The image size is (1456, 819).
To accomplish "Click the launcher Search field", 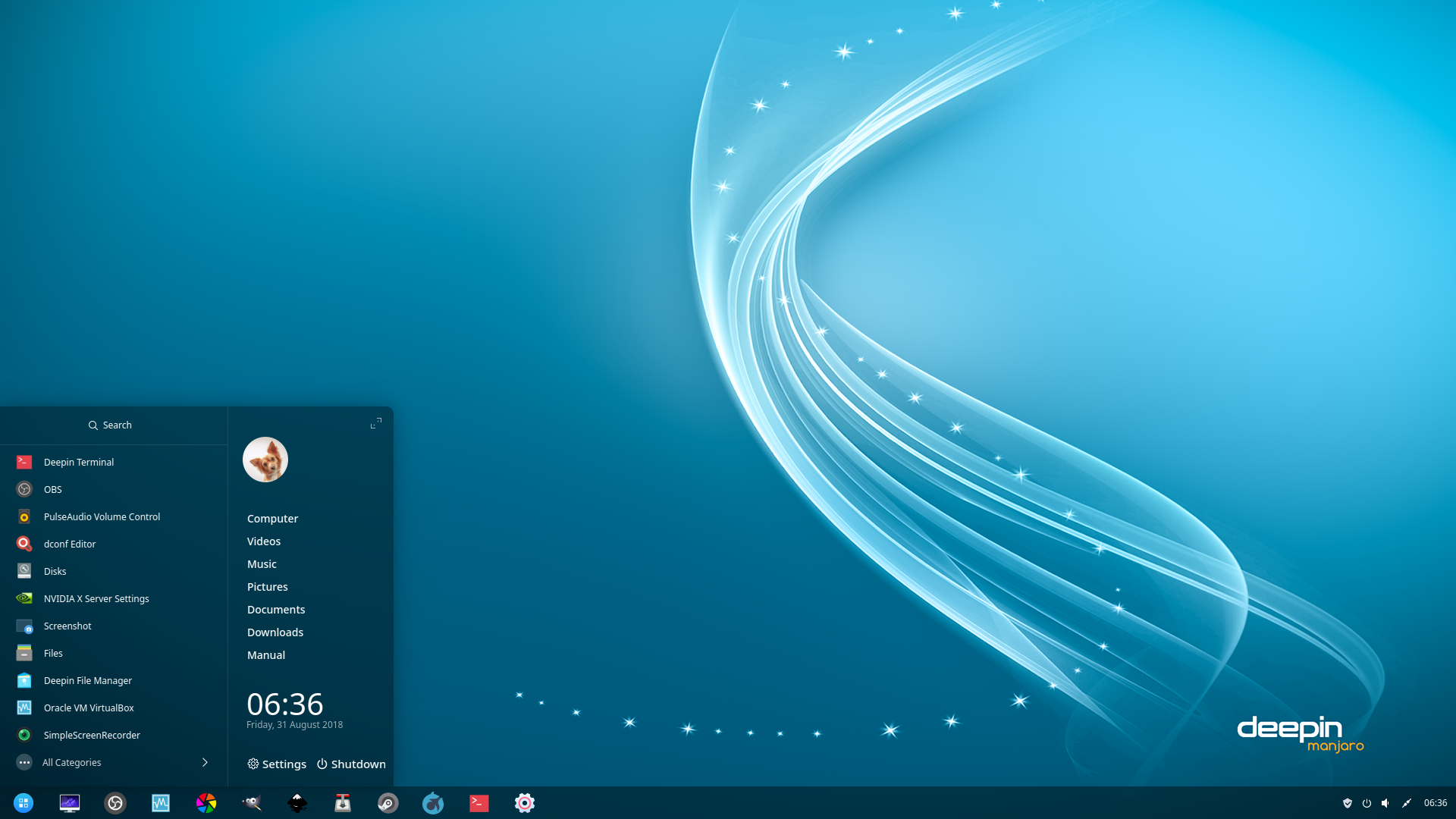I will [x=113, y=425].
